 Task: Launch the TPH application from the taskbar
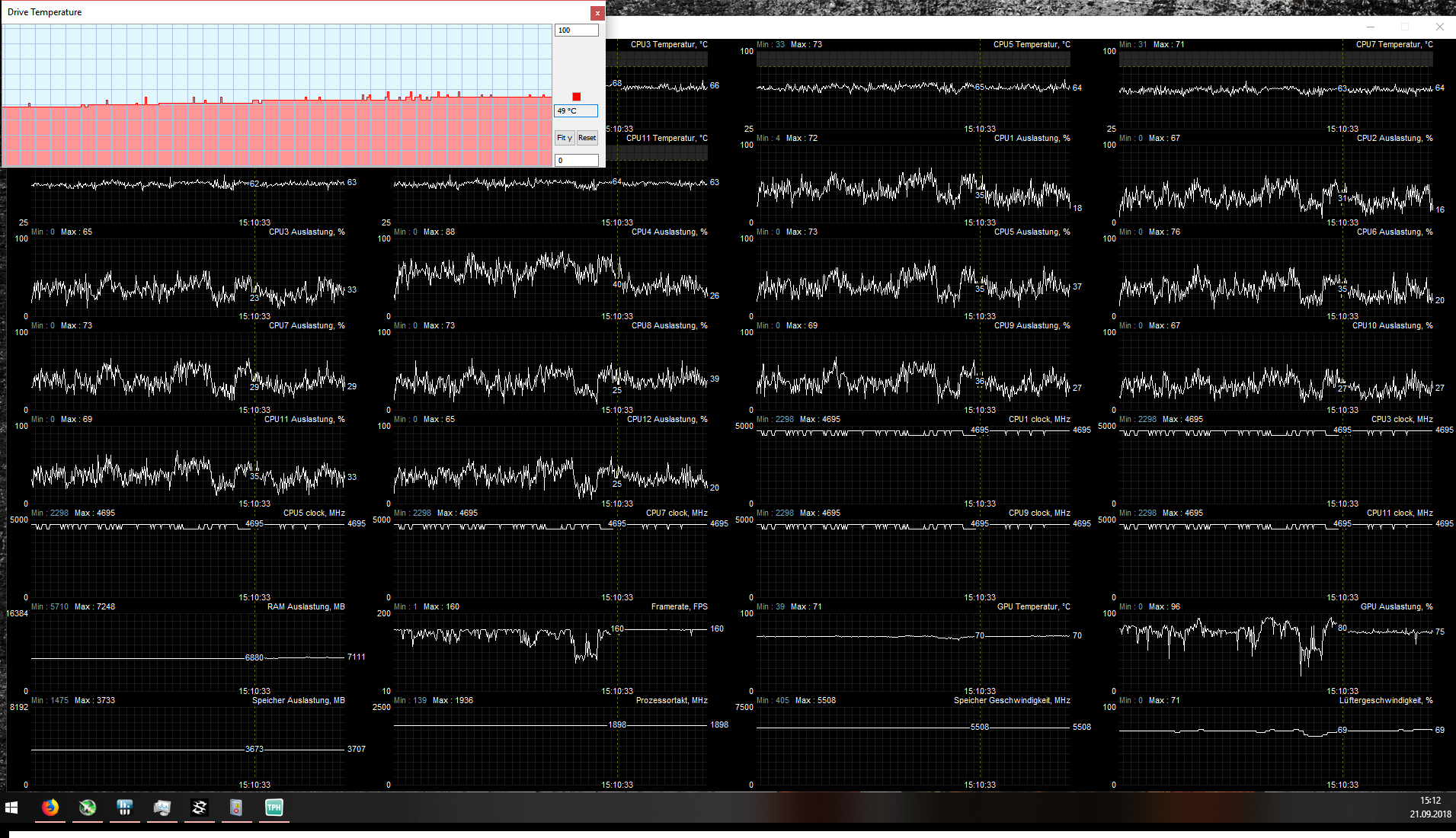(274, 808)
